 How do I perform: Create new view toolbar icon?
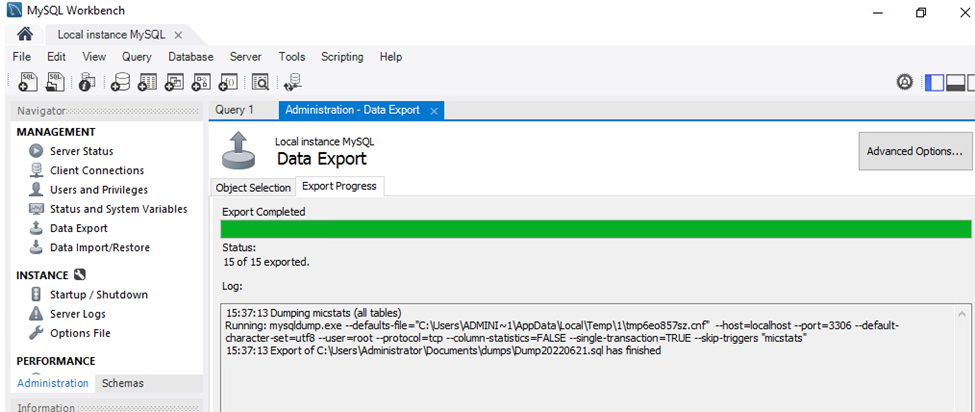pos(174,81)
